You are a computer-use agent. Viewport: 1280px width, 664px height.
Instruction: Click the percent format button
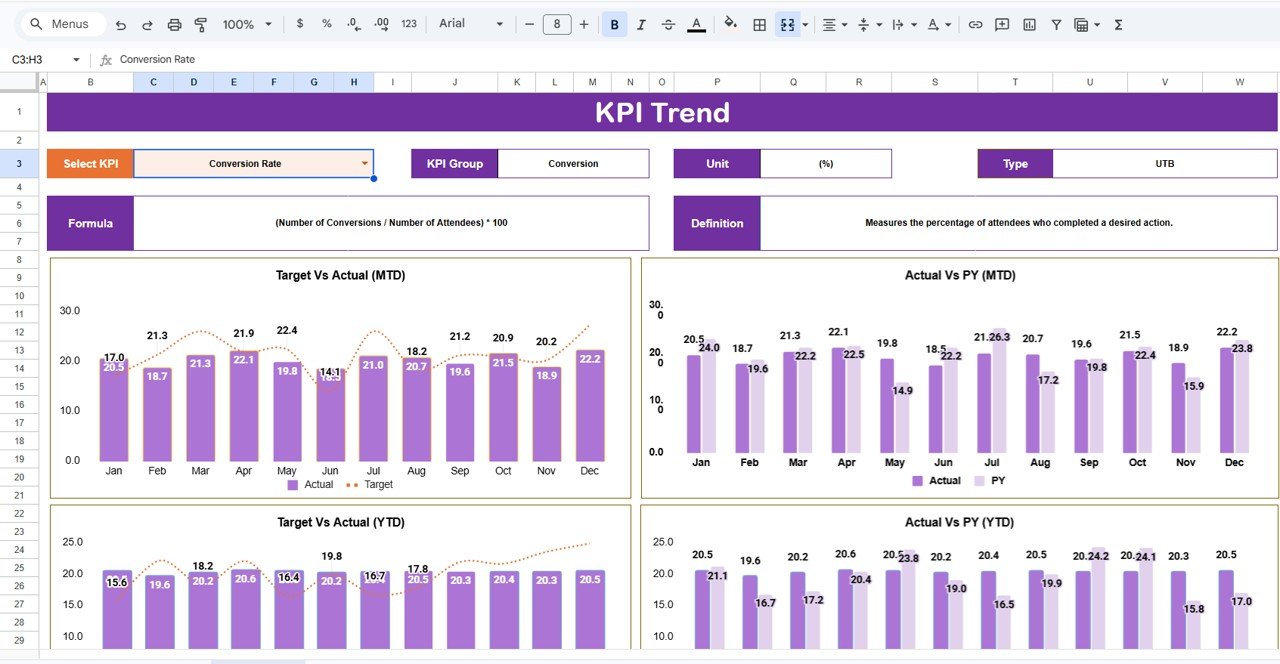point(325,24)
